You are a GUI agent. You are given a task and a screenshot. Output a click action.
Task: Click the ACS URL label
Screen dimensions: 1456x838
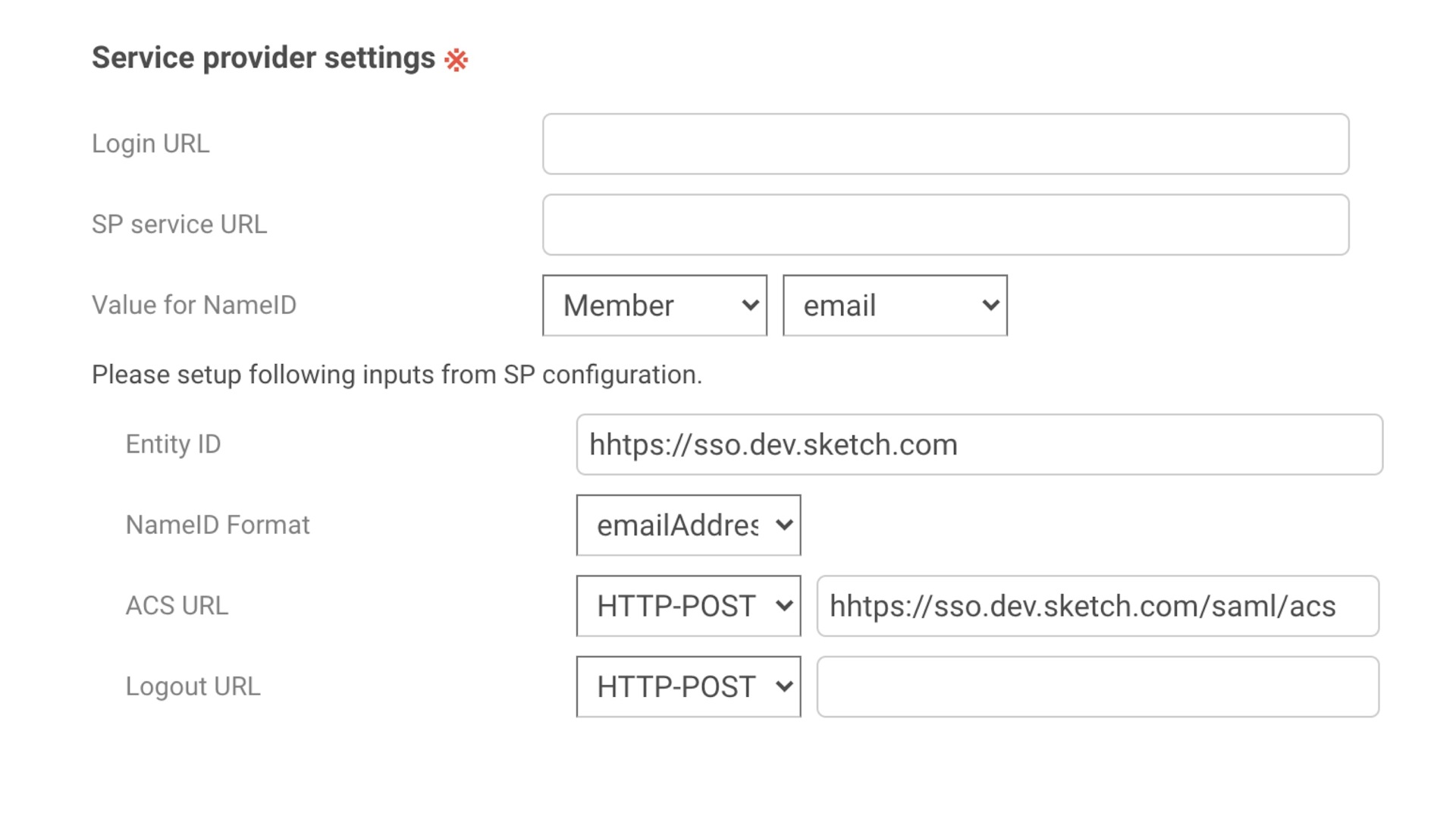click(x=177, y=606)
